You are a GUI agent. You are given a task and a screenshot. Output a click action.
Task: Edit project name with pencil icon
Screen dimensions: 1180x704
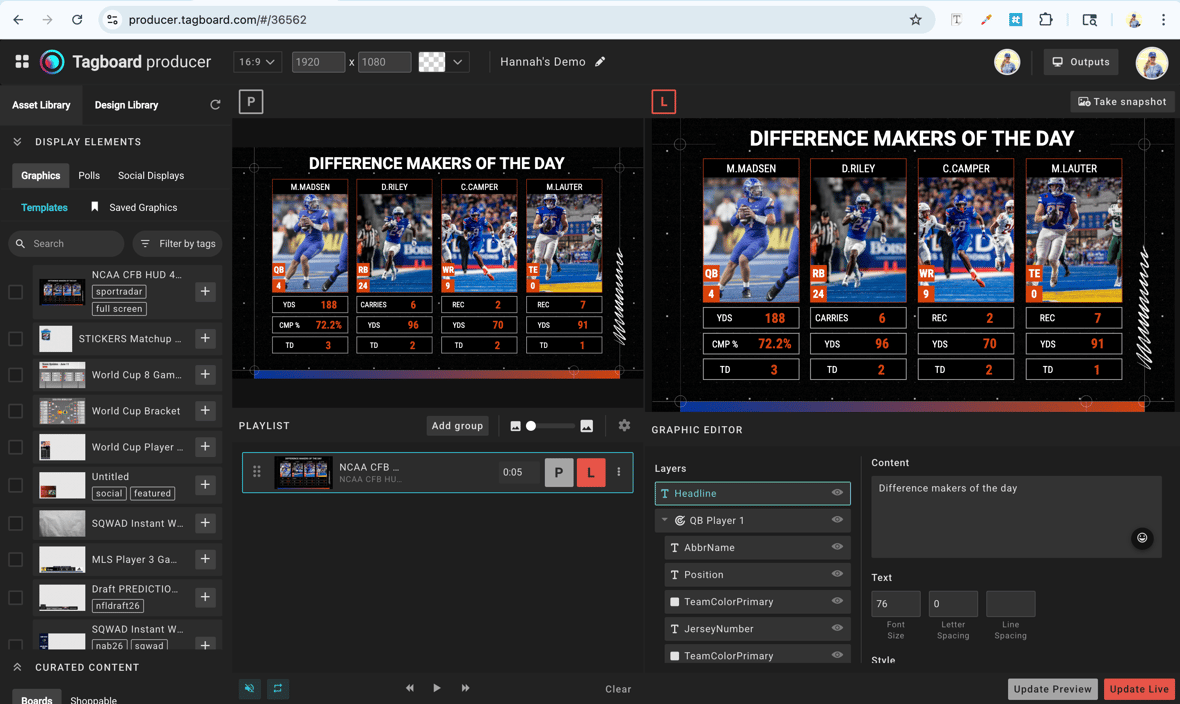point(600,62)
